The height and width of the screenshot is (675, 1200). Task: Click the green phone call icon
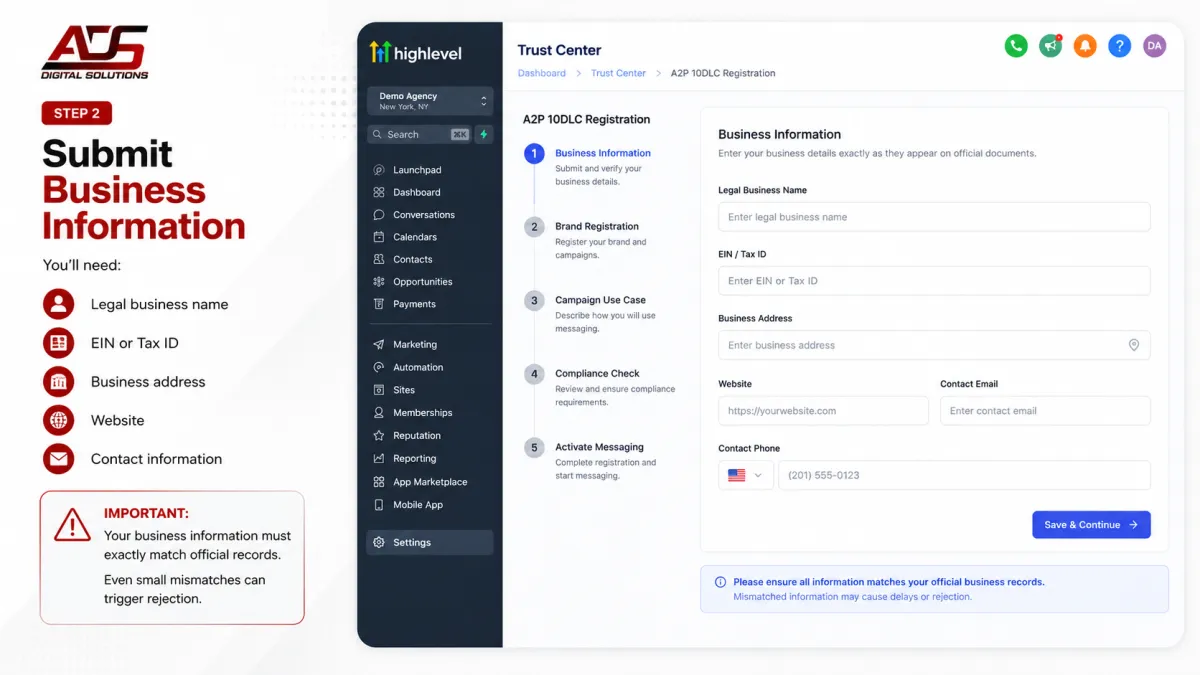[x=1016, y=46]
